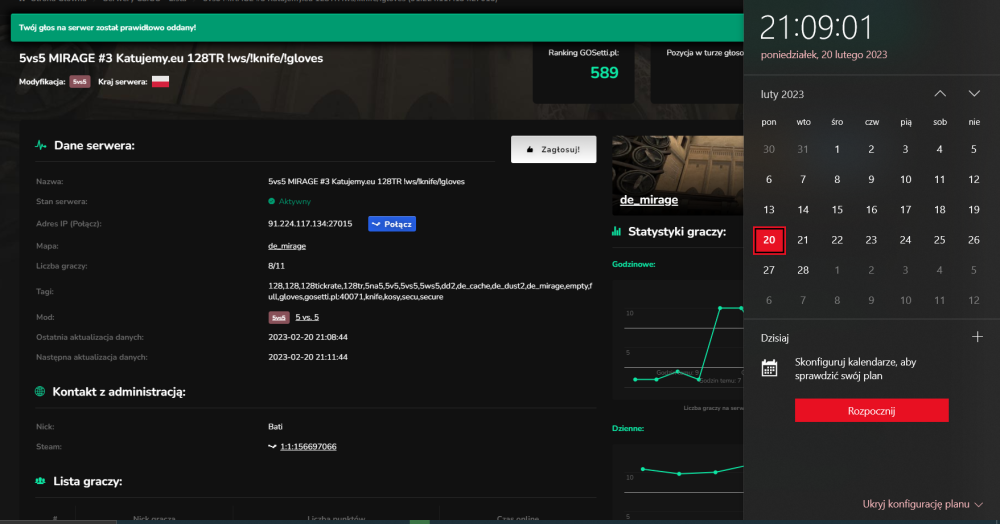
Task: Select February 9 in the calendar
Action: pos(871,180)
